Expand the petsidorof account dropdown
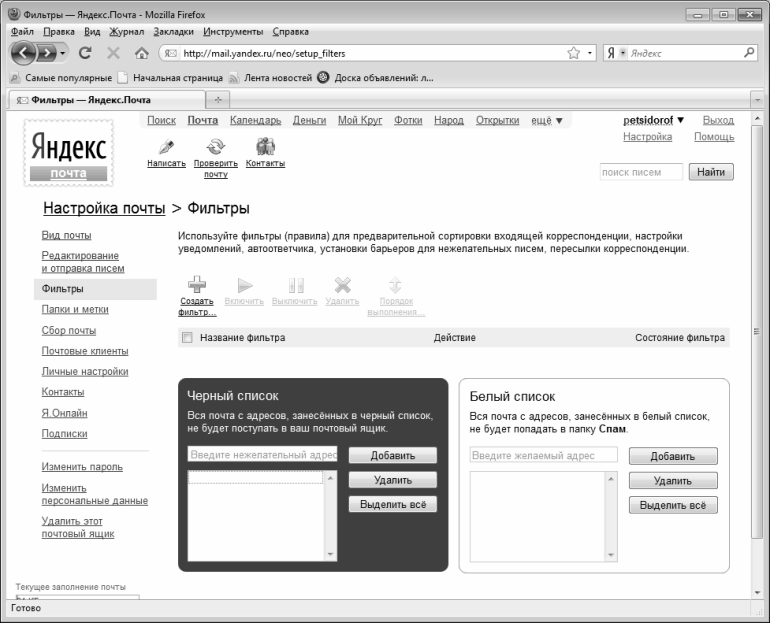Image resolution: width=770 pixels, height=623 pixels. pyautogui.click(x=653, y=120)
